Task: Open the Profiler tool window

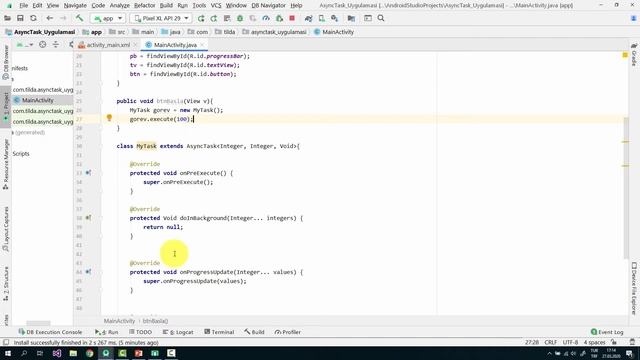Action: point(288,332)
